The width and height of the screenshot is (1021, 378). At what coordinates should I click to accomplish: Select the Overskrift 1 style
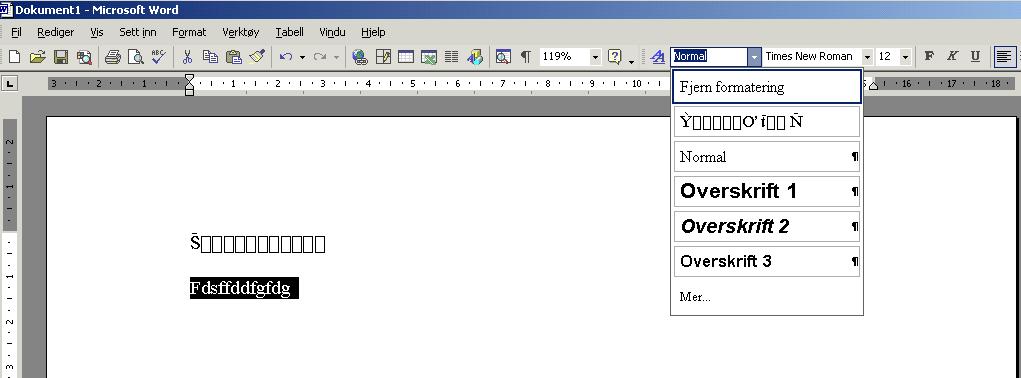(x=767, y=191)
